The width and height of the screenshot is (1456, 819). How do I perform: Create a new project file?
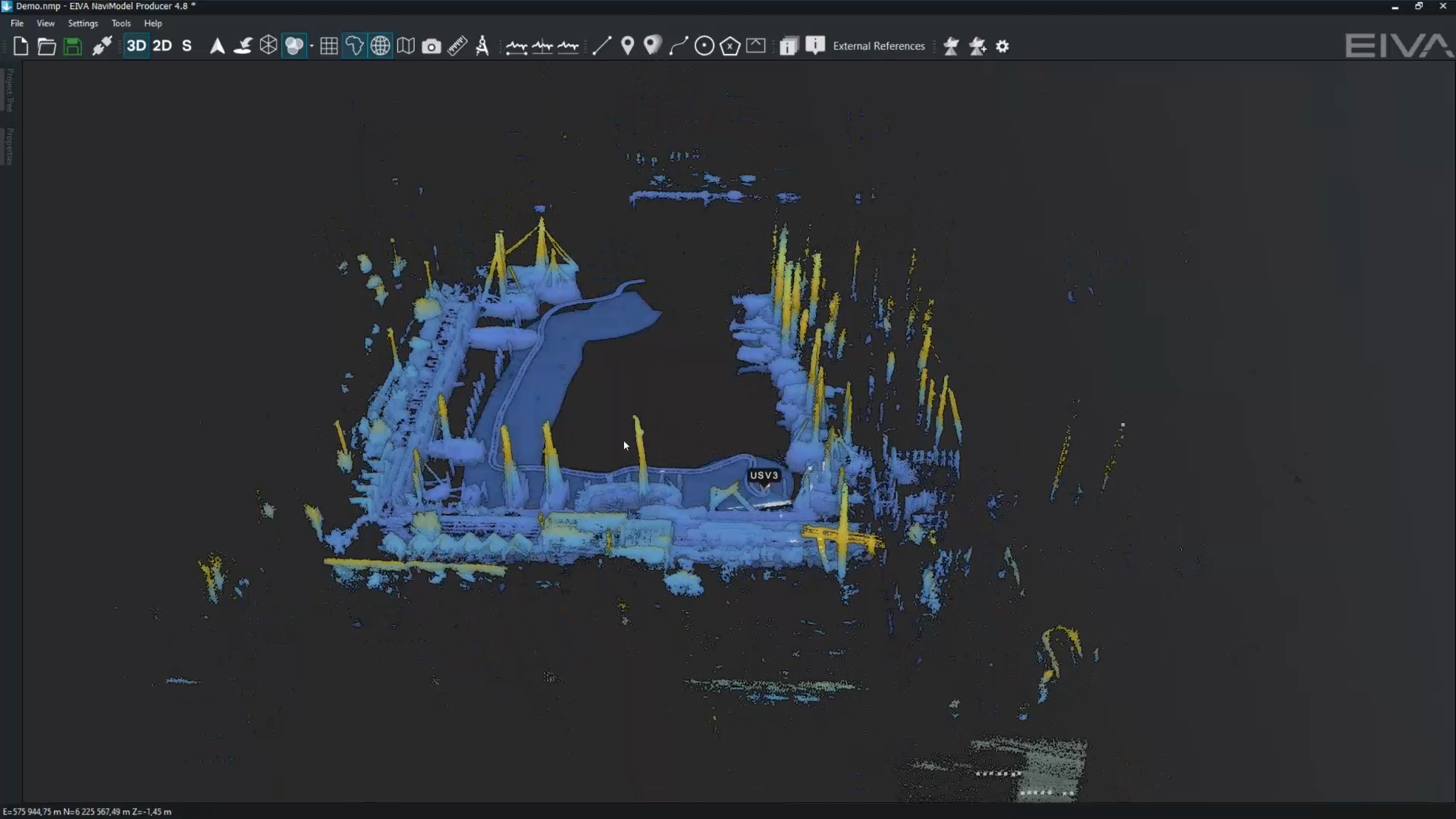20,46
